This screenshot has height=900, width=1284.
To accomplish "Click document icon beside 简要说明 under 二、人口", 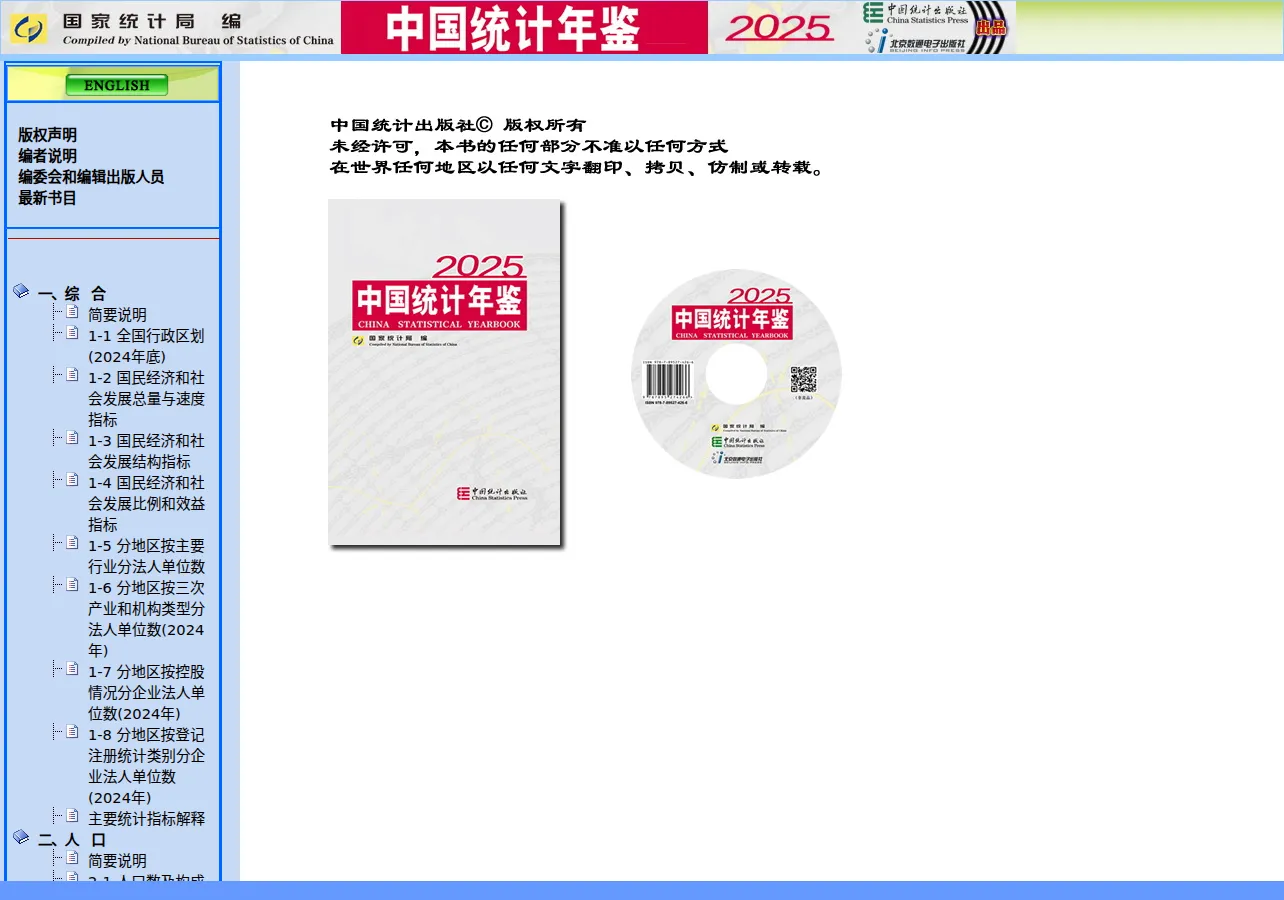I will (x=72, y=858).
